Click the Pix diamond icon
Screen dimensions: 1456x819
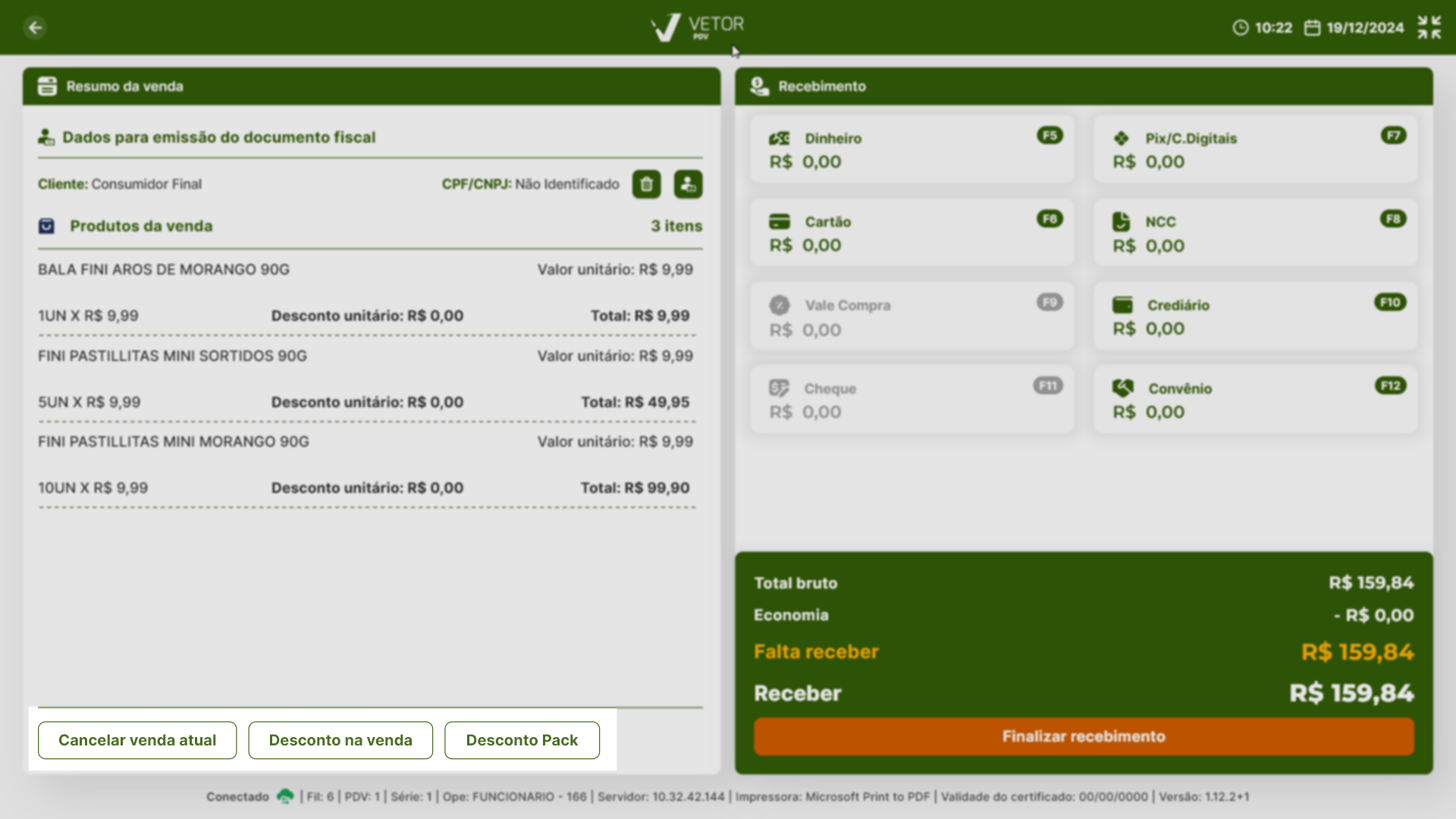pyautogui.click(x=1122, y=139)
